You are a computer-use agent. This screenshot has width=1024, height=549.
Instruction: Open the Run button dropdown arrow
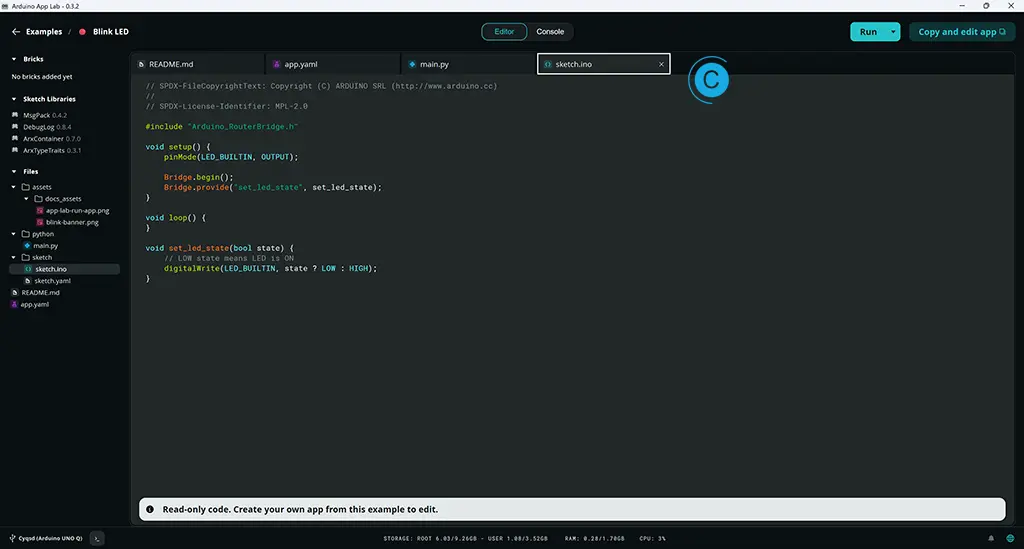(893, 31)
